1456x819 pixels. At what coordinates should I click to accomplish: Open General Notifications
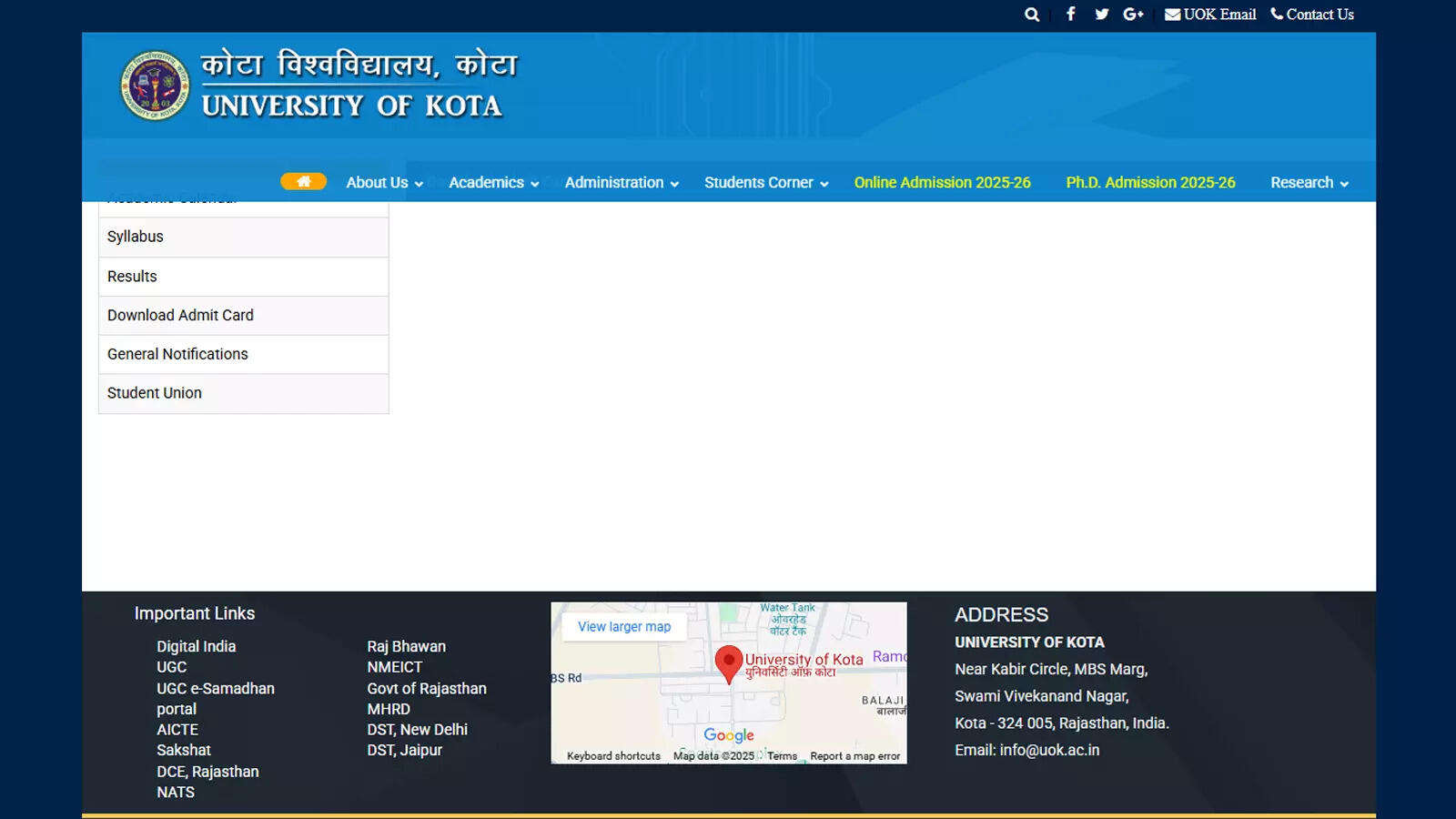click(x=243, y=355)
